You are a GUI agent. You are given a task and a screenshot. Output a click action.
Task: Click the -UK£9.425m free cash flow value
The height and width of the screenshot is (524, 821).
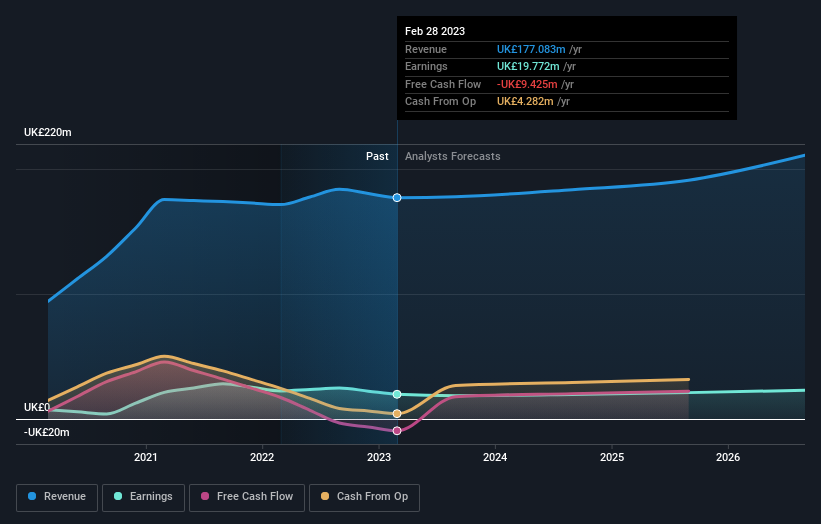point(527,84)
